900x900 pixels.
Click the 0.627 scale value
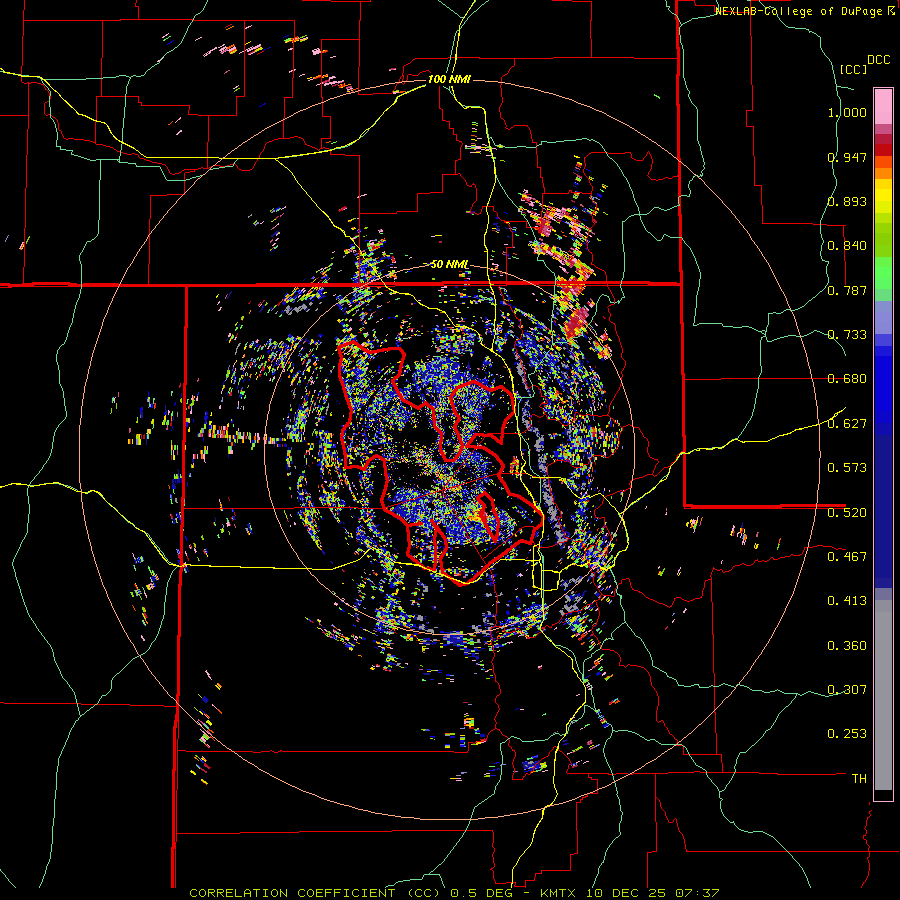pos(847,424)
